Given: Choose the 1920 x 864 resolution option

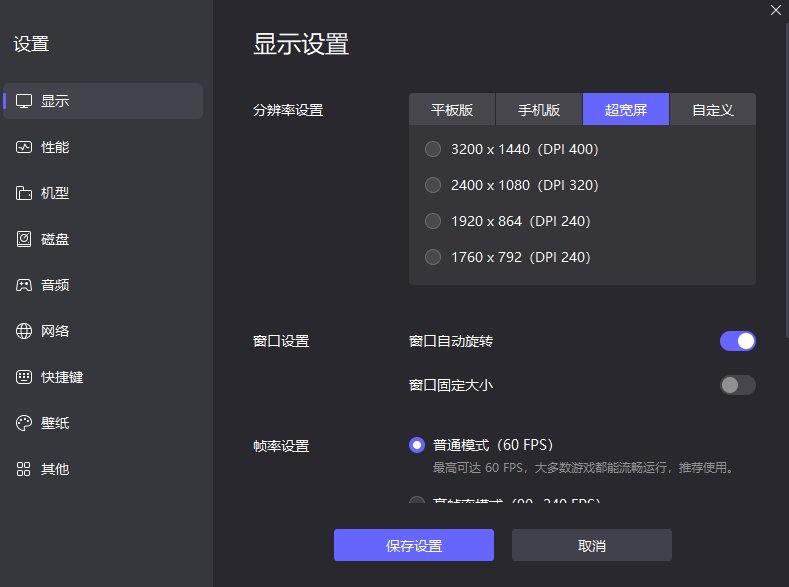Looking at the screenshot, I should [433, 221].
